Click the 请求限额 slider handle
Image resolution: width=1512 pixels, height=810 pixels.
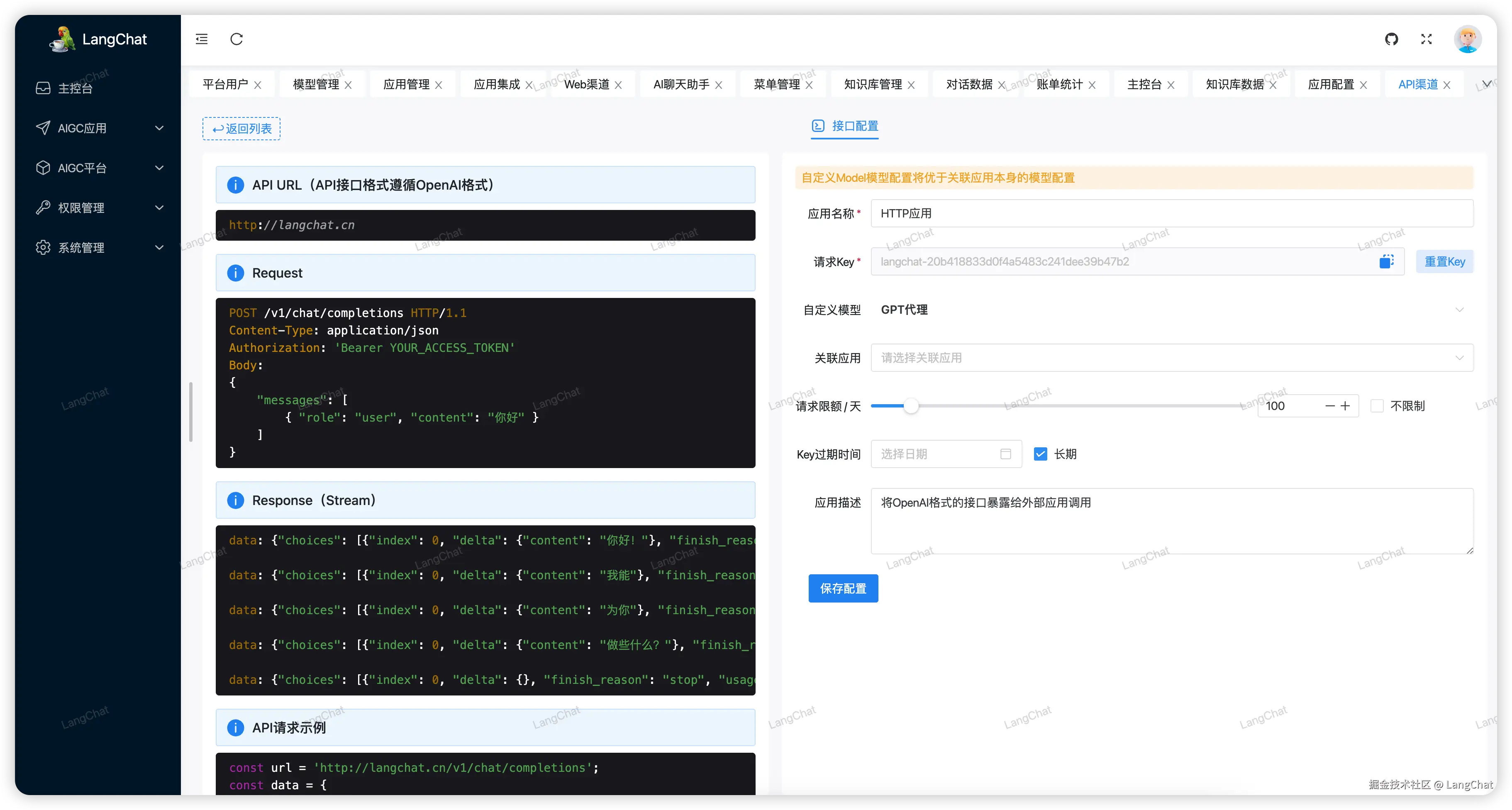point(910,406)
